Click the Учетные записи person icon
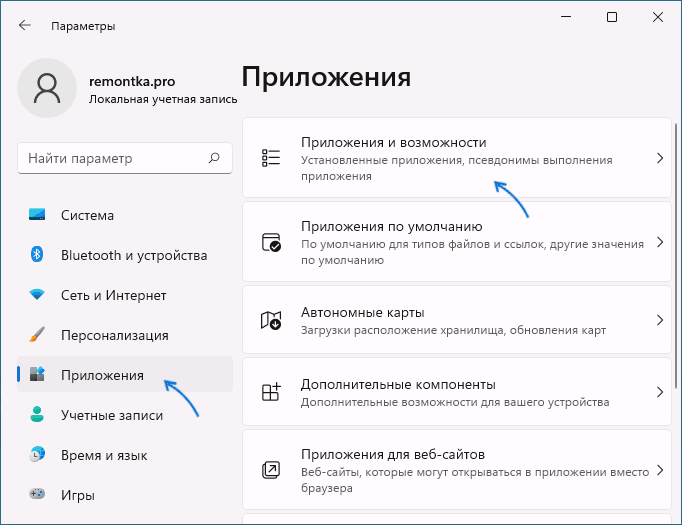The image size is (682, 525). point(37,414)
